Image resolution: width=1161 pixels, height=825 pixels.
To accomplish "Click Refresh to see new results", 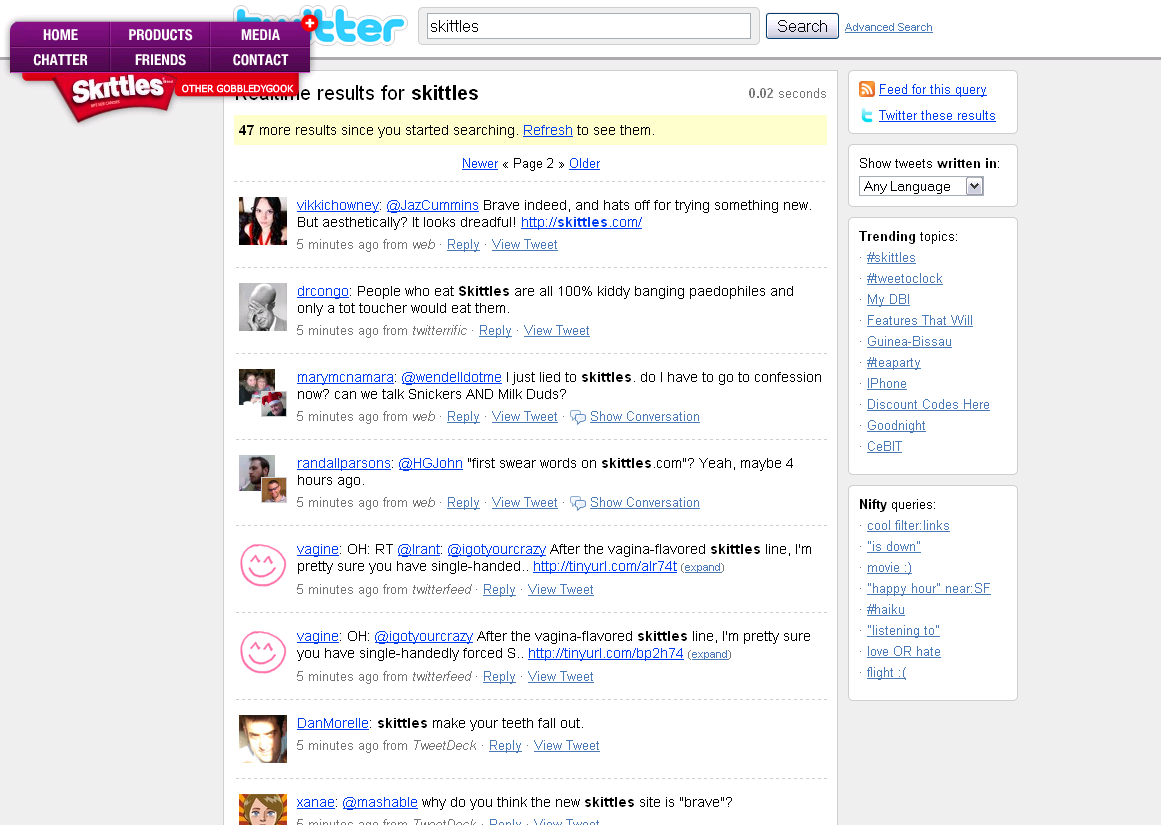I will (x=548, y=130).
